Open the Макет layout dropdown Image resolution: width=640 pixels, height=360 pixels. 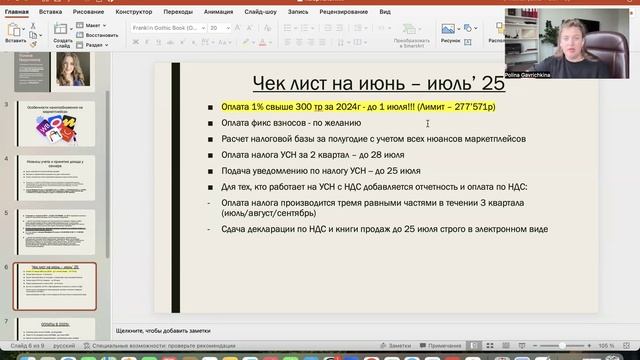(x=91, y=25)
